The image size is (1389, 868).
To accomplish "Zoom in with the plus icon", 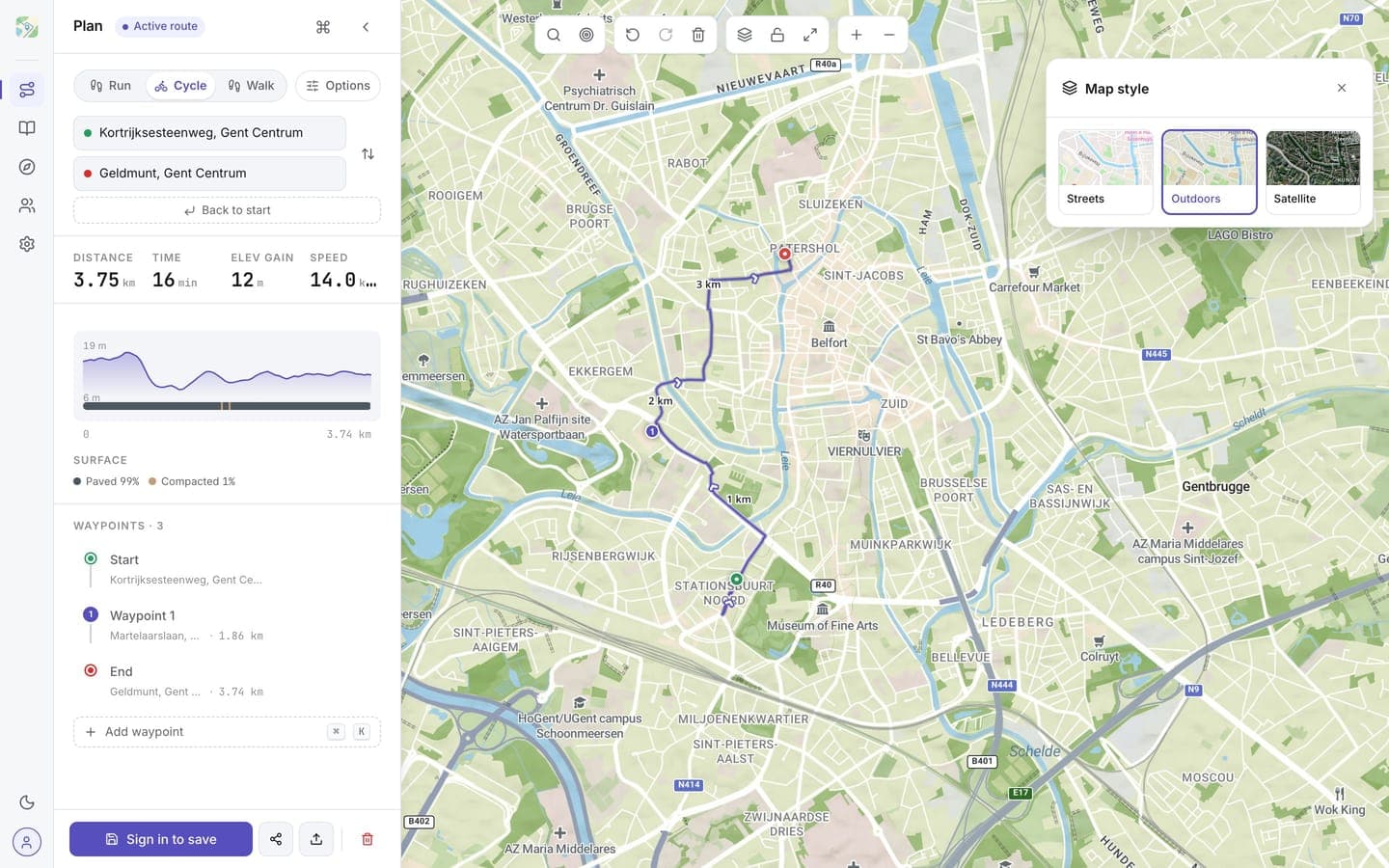I will pyautogui.click(x=857, y=35).
